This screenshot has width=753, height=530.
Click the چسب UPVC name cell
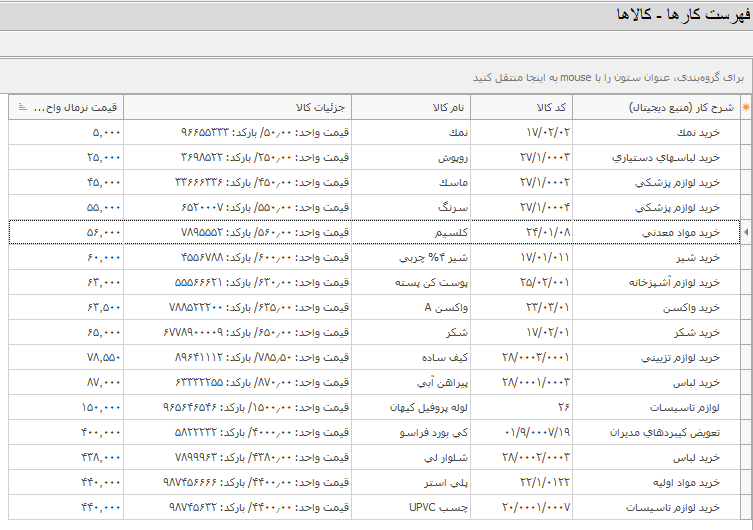(x=411, y=507)
